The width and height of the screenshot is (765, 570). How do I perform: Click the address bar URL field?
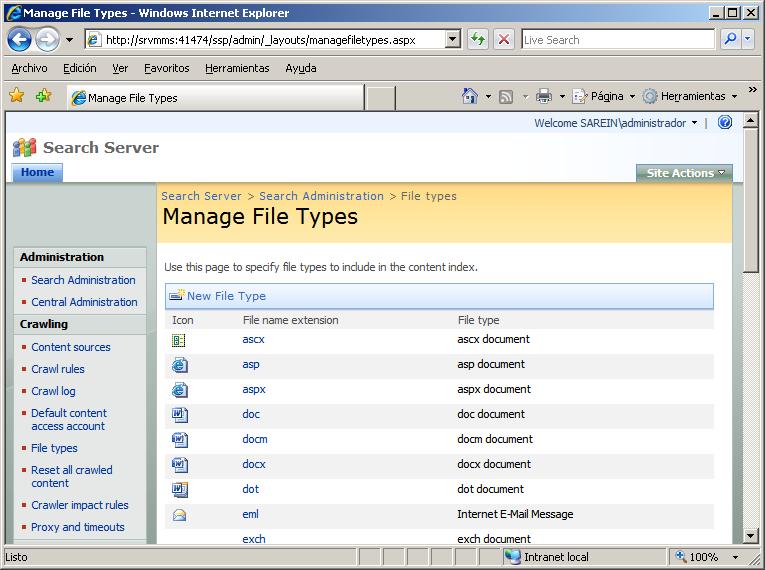tap(266, 40)
